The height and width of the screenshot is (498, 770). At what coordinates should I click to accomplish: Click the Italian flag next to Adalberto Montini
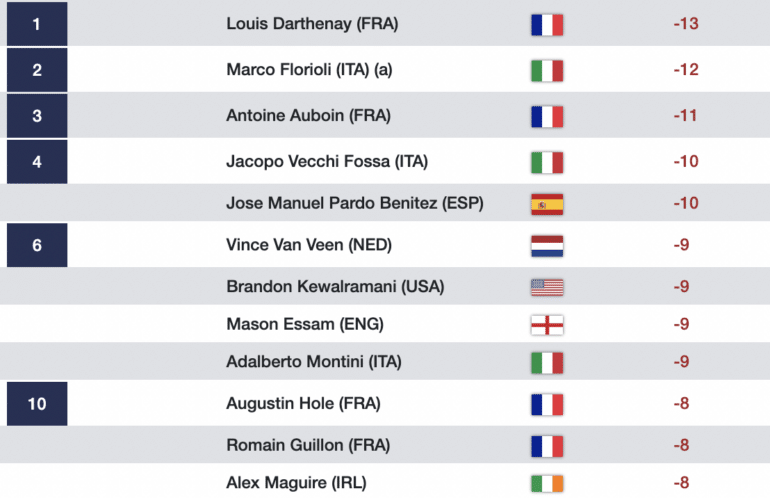coord(547,362)
